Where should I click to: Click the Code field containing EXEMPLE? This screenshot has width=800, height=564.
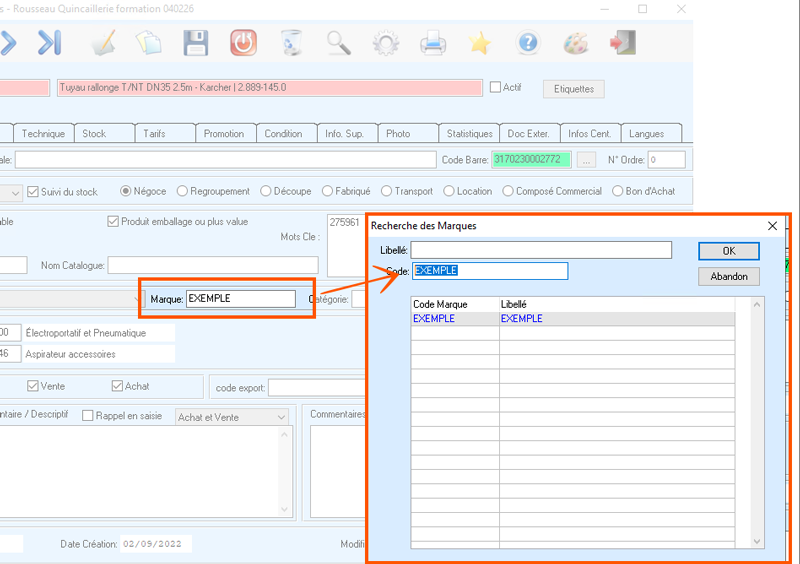click(x=490, y=271)
